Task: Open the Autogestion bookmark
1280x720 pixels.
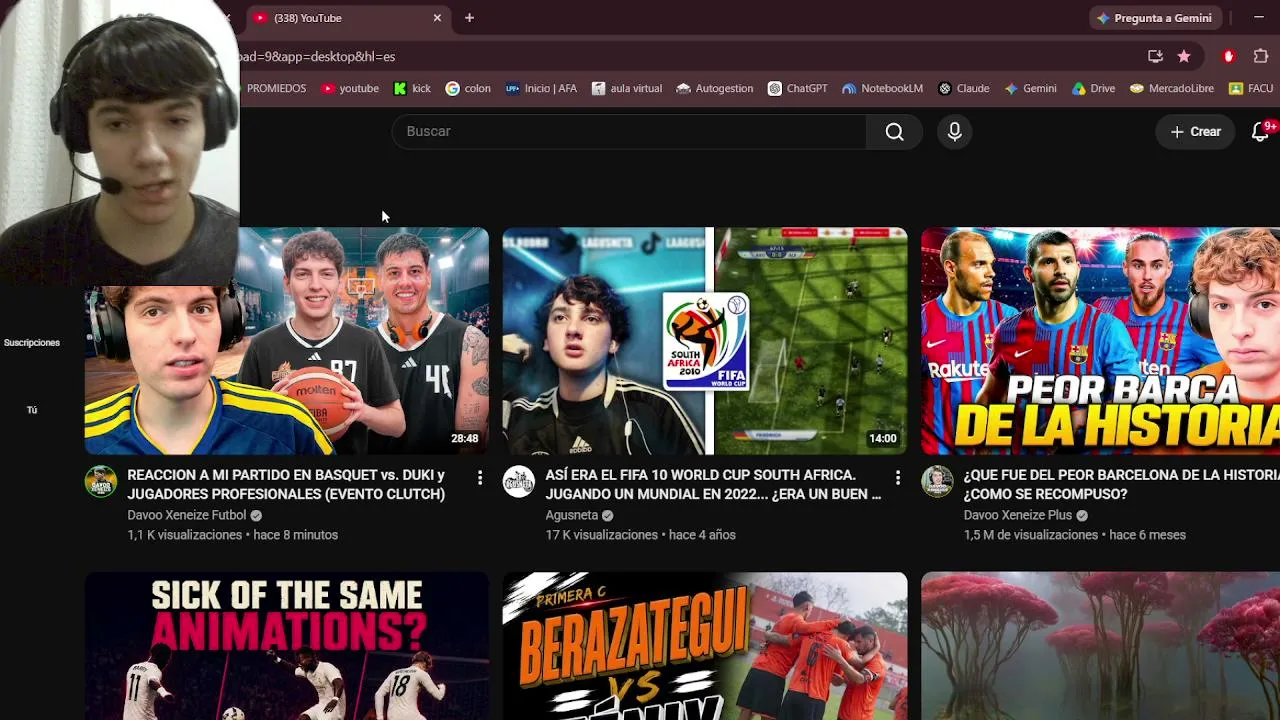Action: click(x=715, y=88)
